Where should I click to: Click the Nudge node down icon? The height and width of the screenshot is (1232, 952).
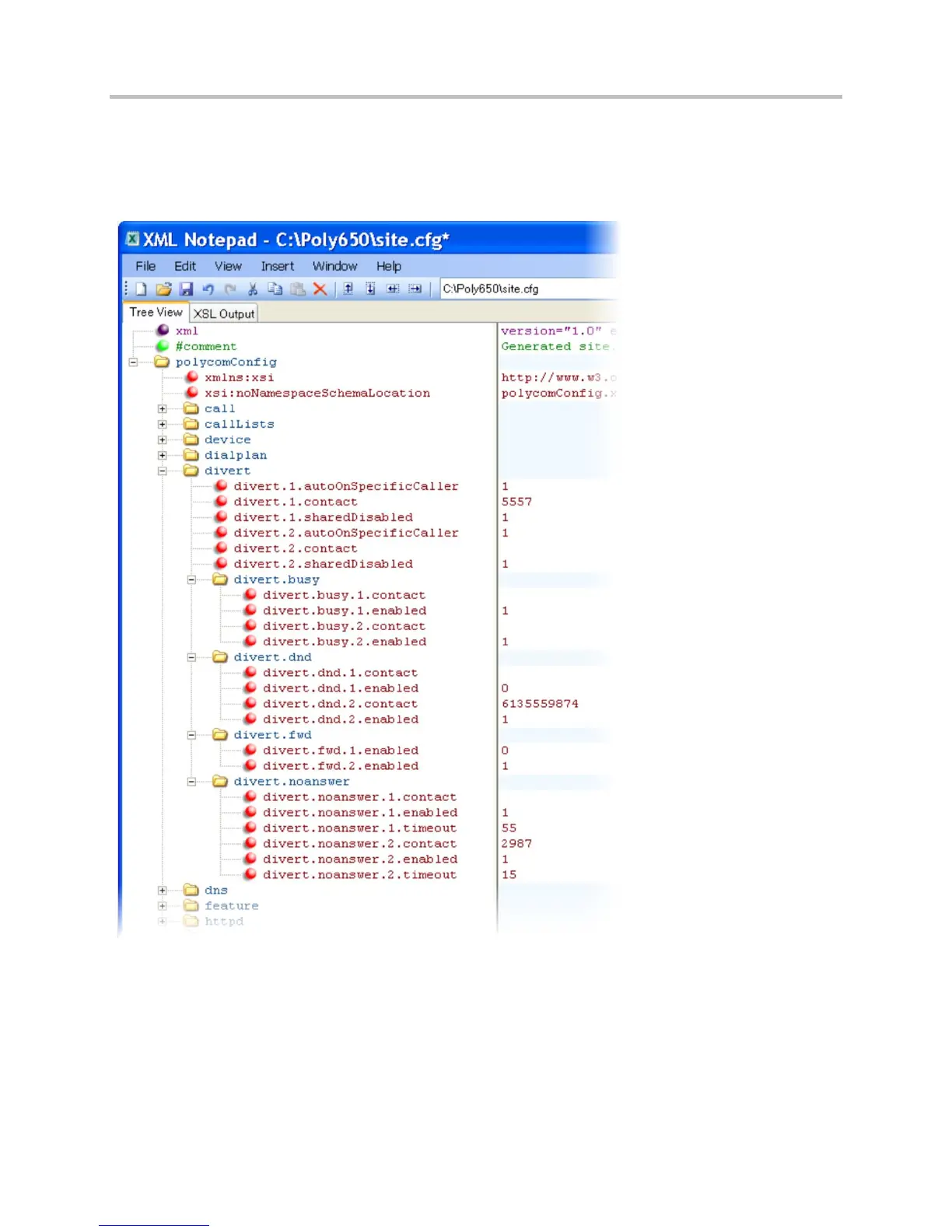tap(371, 289)
